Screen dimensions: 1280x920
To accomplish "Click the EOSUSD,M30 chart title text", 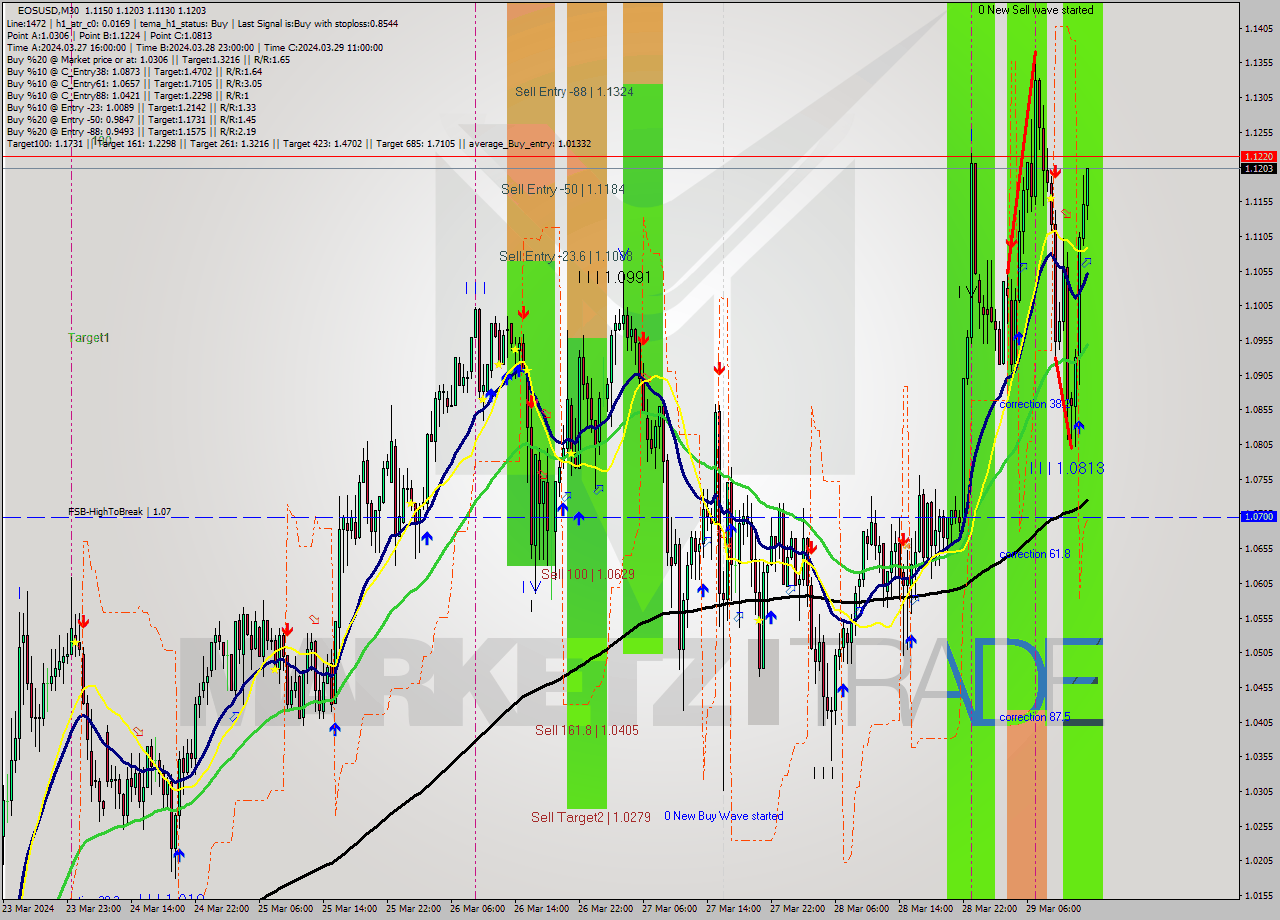I will pyautogui.click(x=47, y=10).
